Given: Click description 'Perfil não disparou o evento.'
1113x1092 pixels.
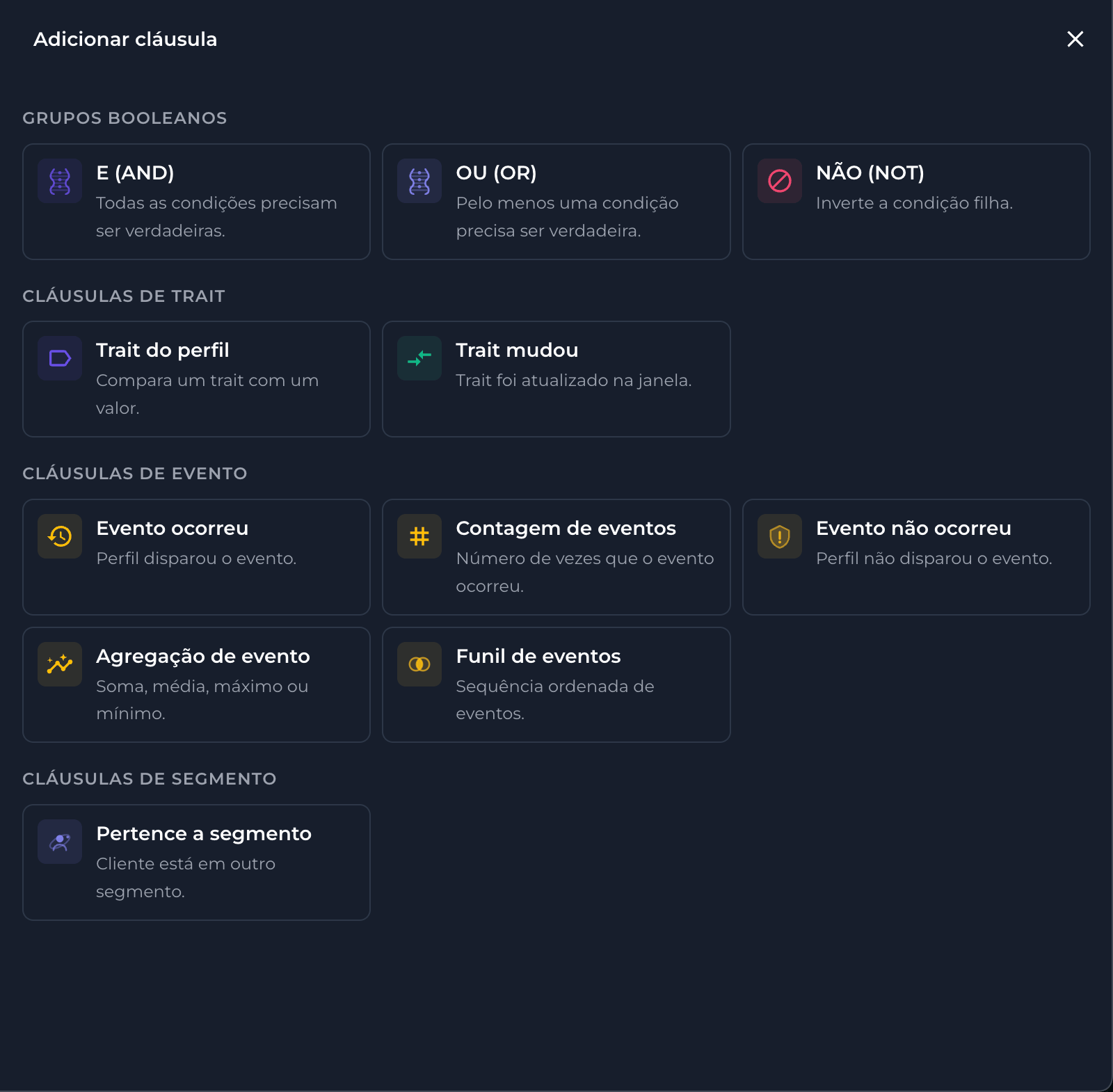Looking at the screenshot, I should point(934,559).
